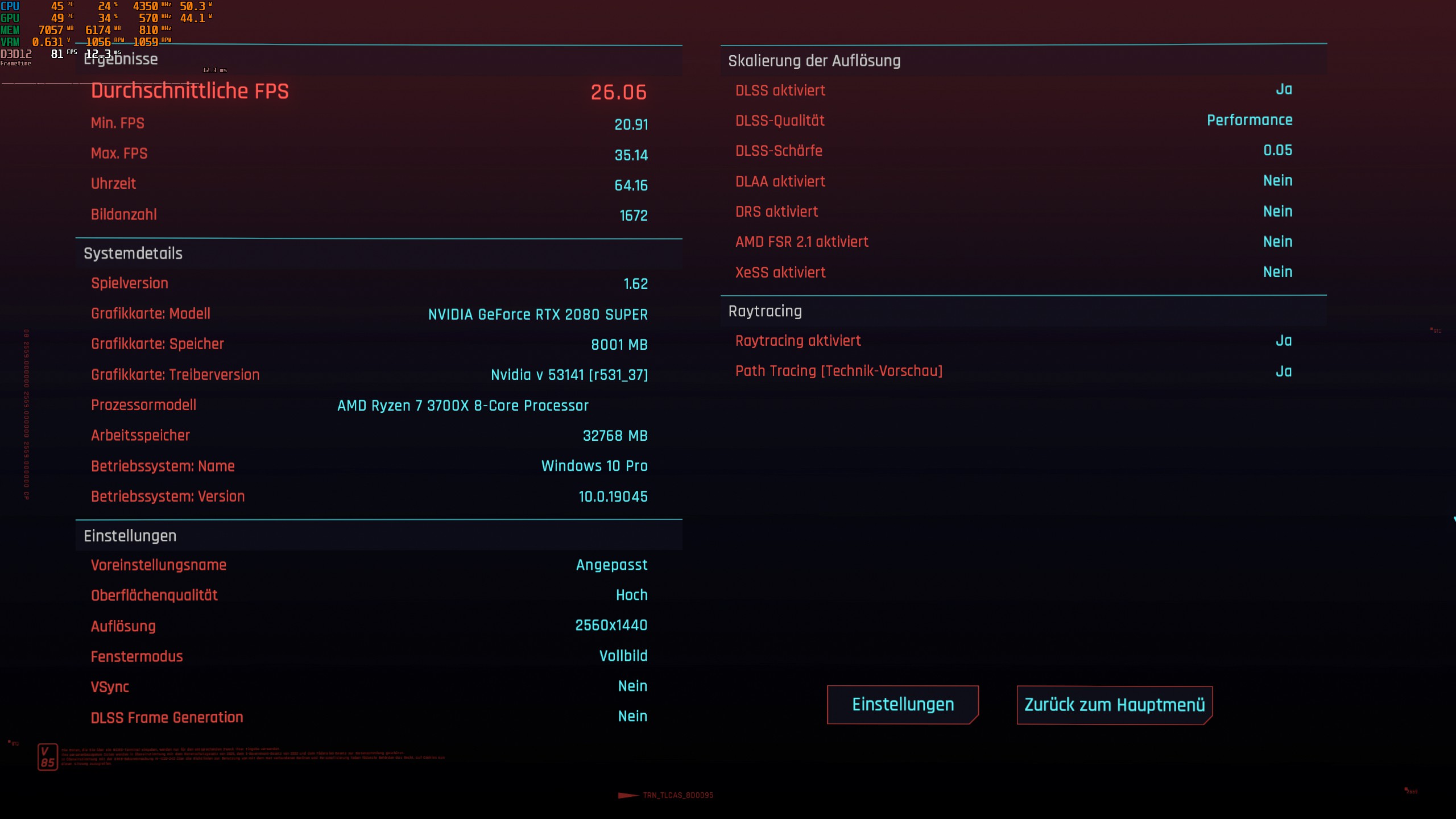The width and height of the screenshot is (1456, 819).
Task: Click the Durchschnittliche FPS result row
Action: (369, 92)
